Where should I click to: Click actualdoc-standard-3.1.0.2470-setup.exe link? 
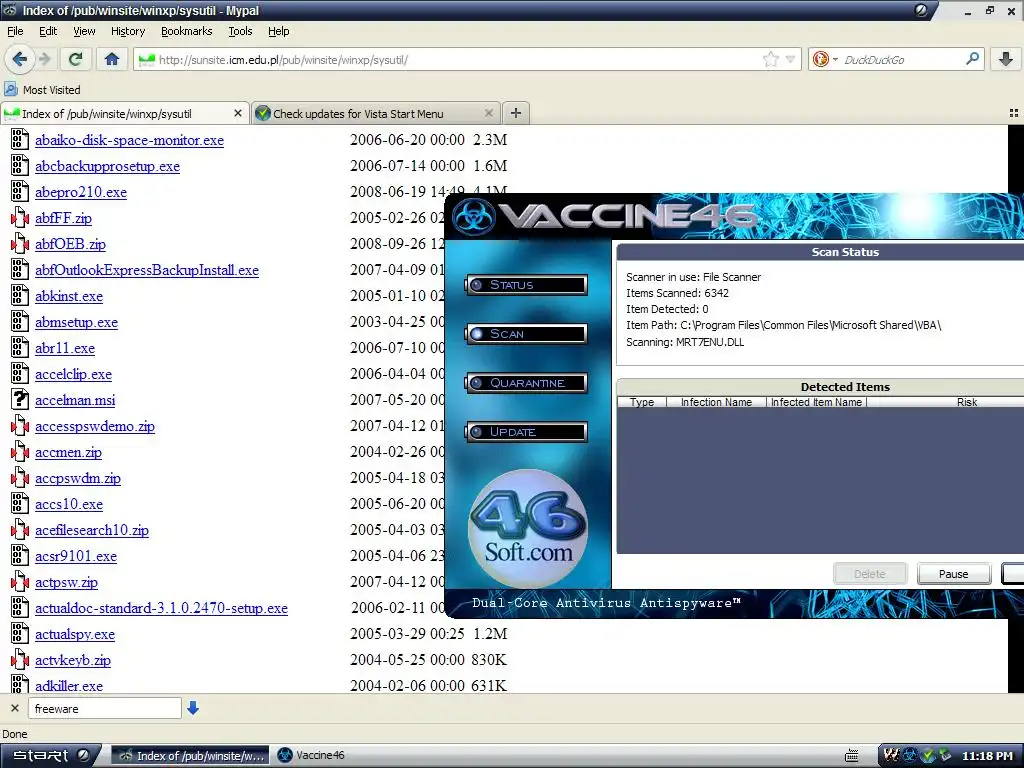pos(161,608)
